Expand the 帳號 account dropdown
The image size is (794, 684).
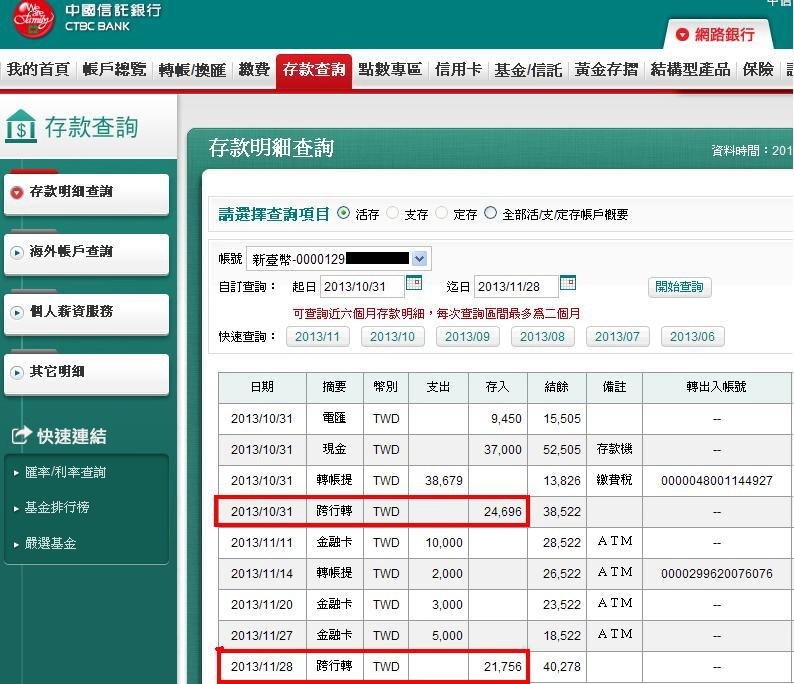[419, 259]
